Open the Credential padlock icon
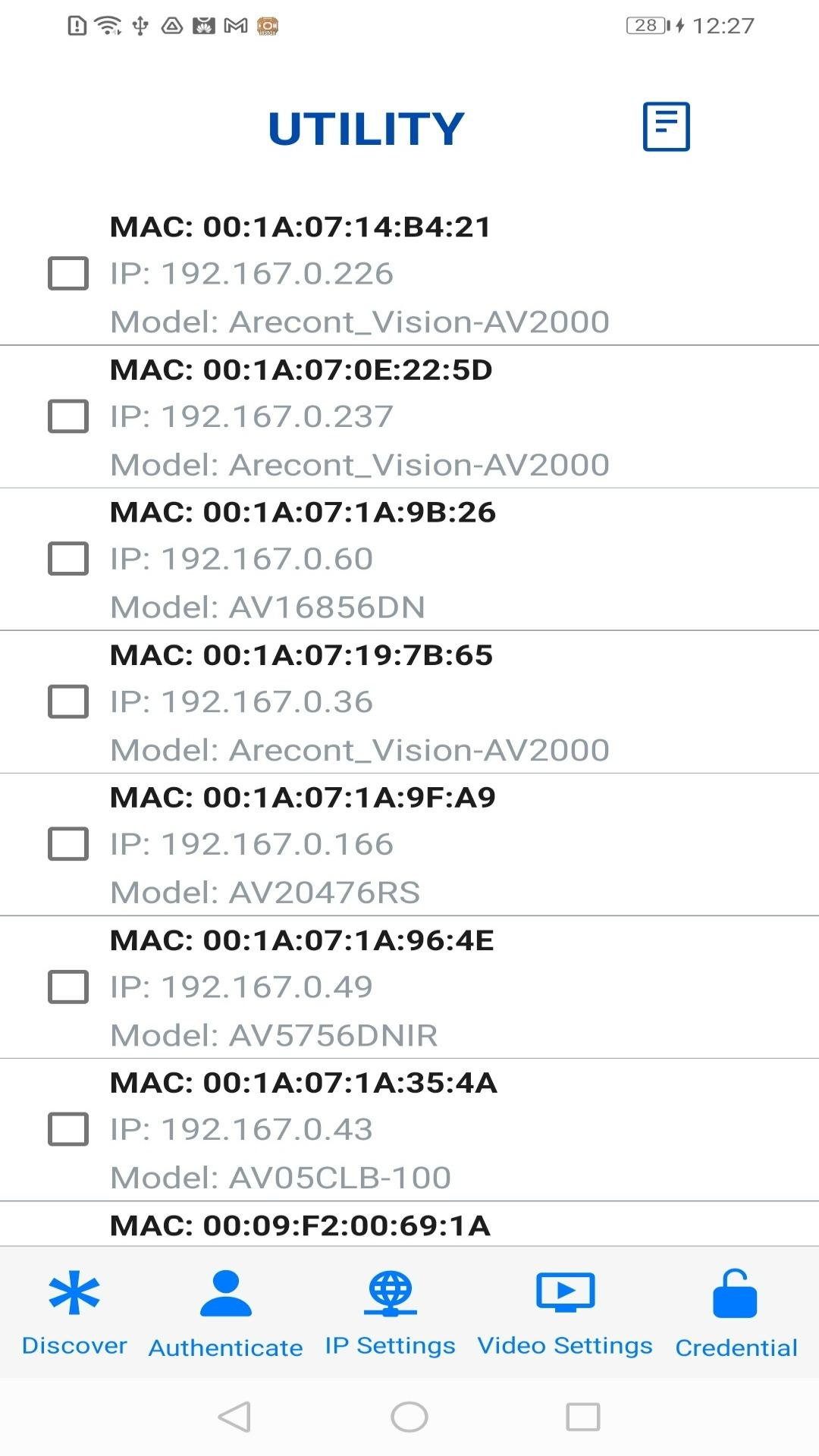 pos(735,1294)
